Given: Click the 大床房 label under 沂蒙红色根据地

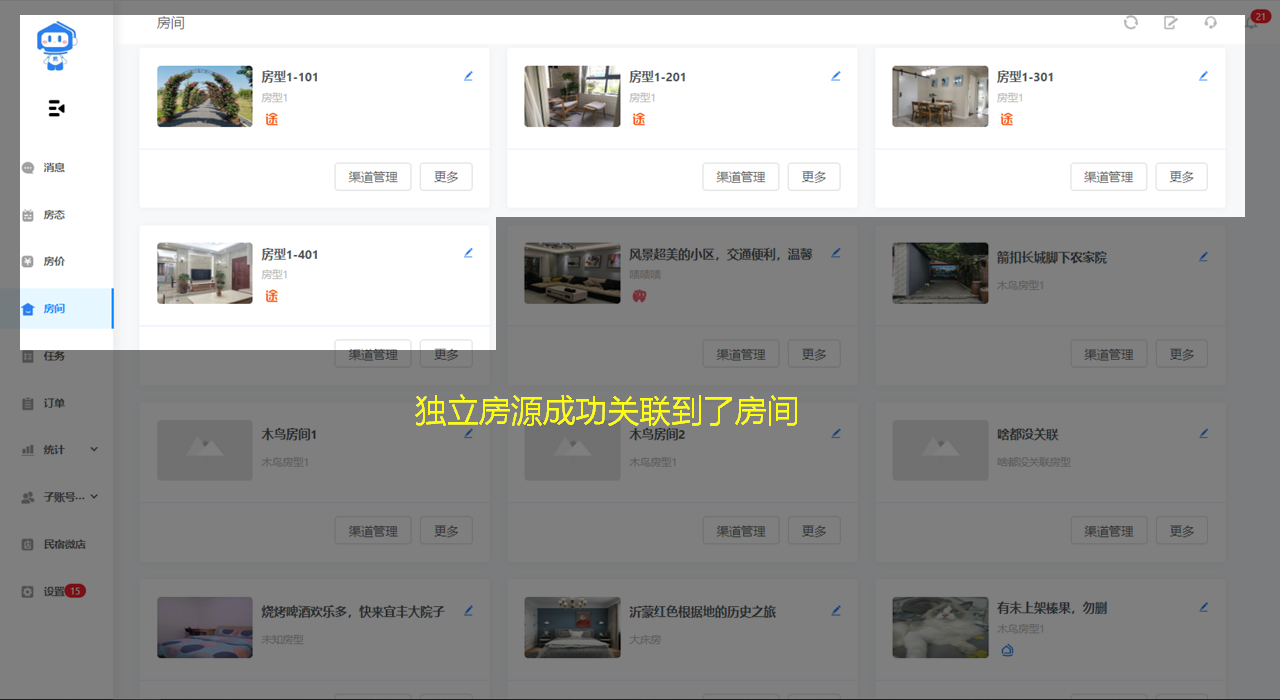Looking at the screenshot, I should pyautogui.click(x=645, y=639).
